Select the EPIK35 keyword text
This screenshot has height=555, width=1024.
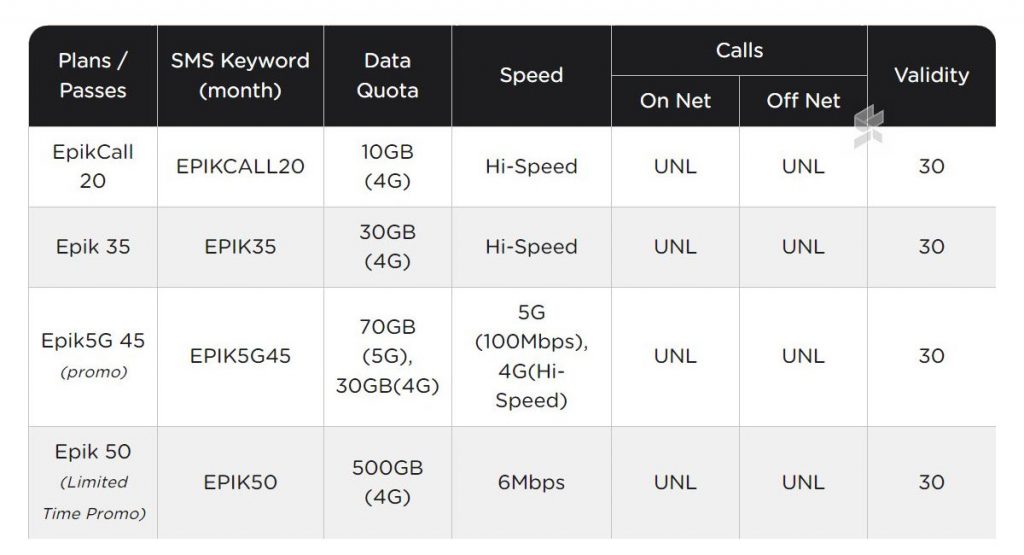tap(240, 247)
